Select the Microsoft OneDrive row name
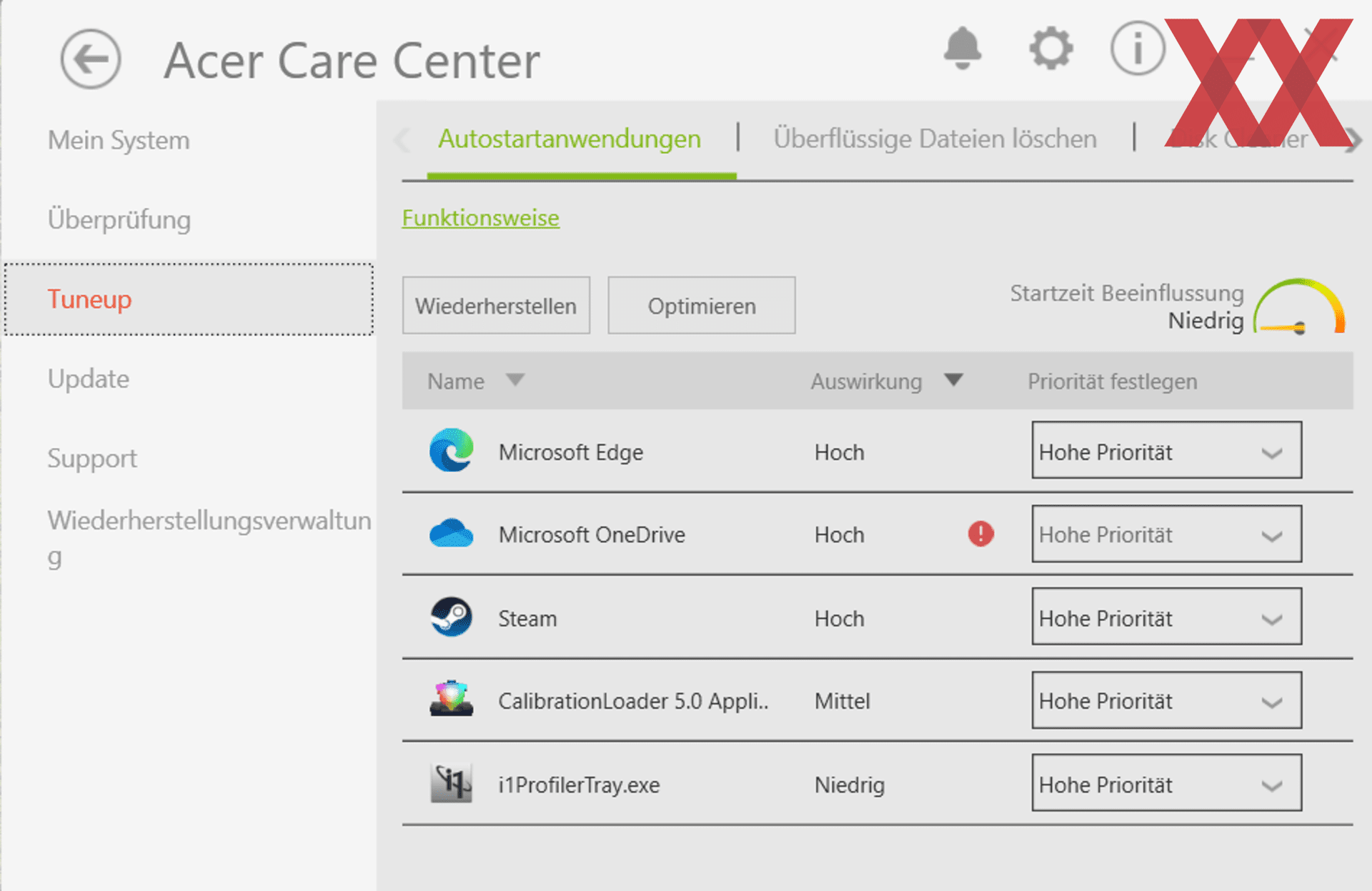The width and height of the screenshot is (1372, 891). click(x=592, y=534)
